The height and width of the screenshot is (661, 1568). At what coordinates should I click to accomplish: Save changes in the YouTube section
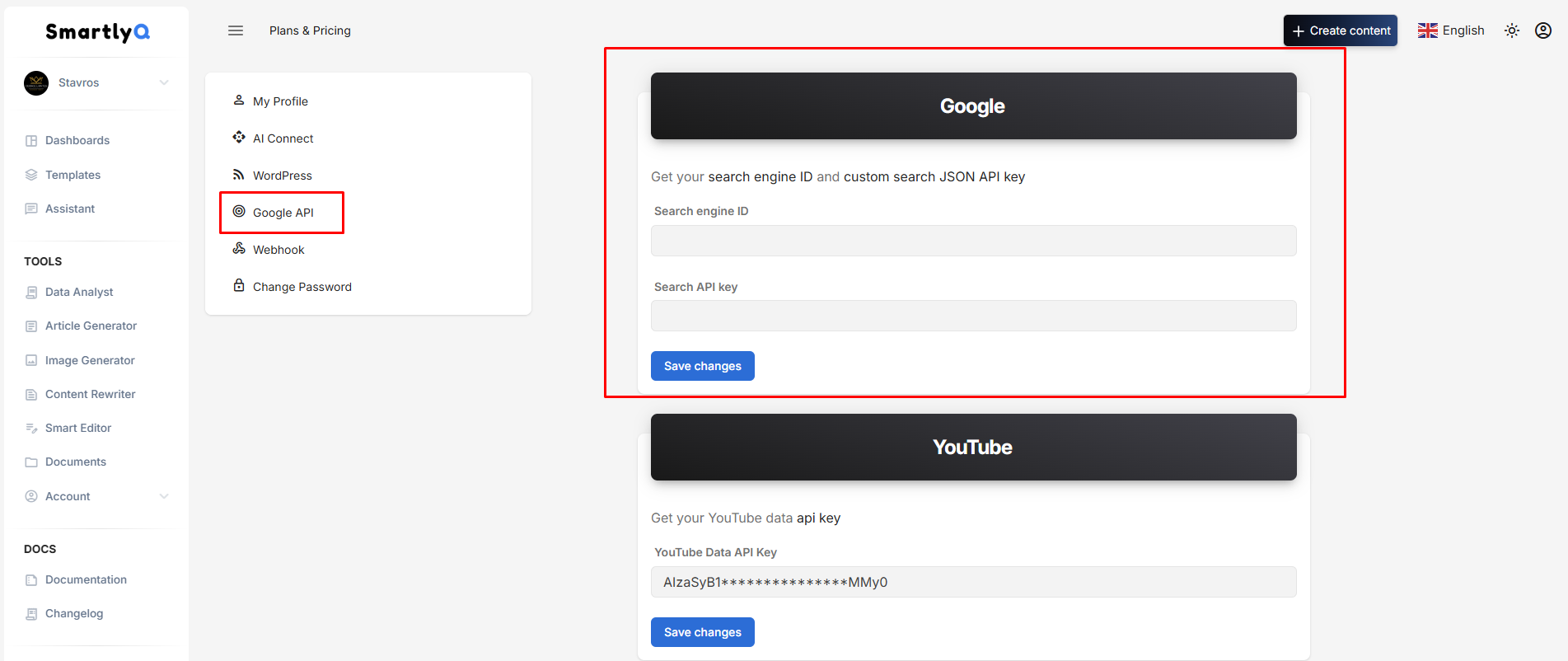point(703,632)
